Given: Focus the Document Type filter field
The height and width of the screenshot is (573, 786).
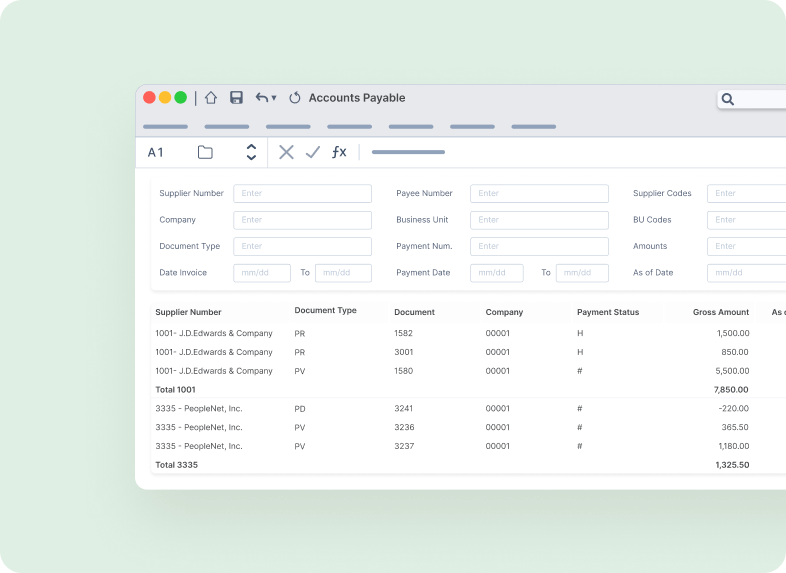Looking at the screenshot, I should click(302, 246).
